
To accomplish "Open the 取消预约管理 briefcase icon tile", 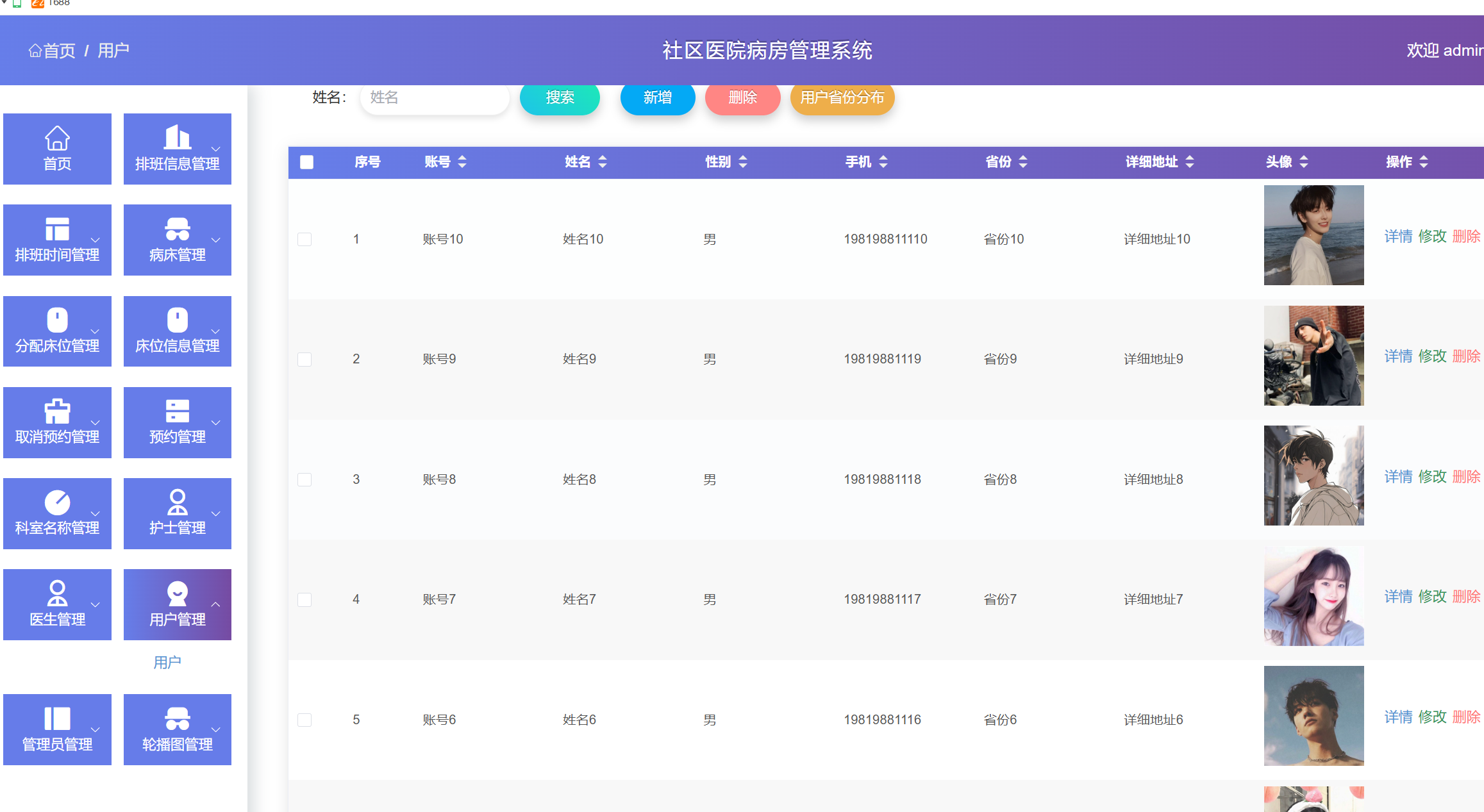I will 57,411.
